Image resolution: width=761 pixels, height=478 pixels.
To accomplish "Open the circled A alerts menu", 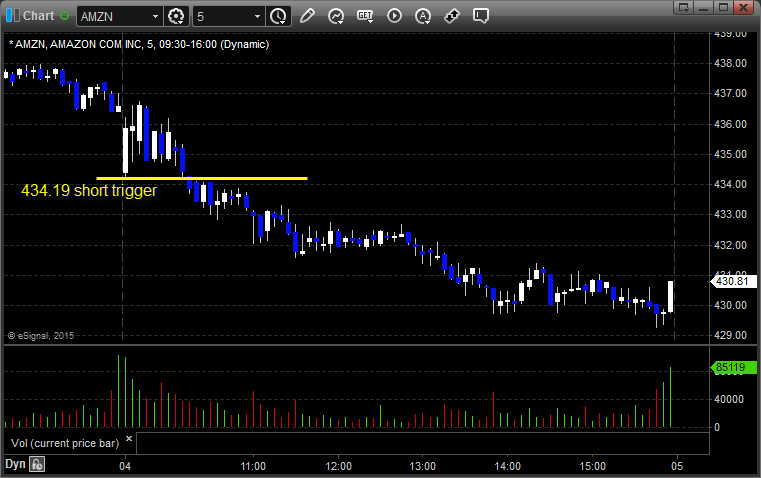I will pyautogui.click(x=423, y=16).
